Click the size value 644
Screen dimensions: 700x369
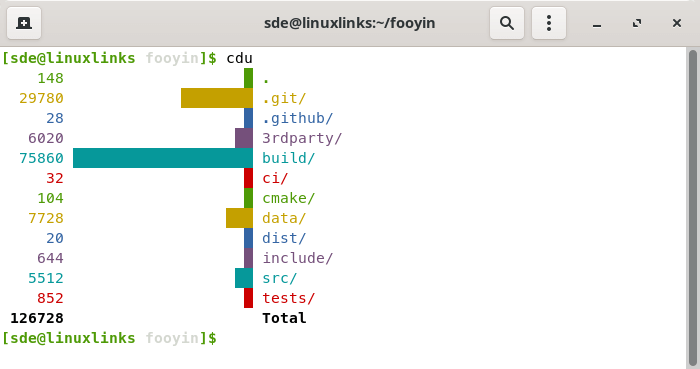coord(50,258)
